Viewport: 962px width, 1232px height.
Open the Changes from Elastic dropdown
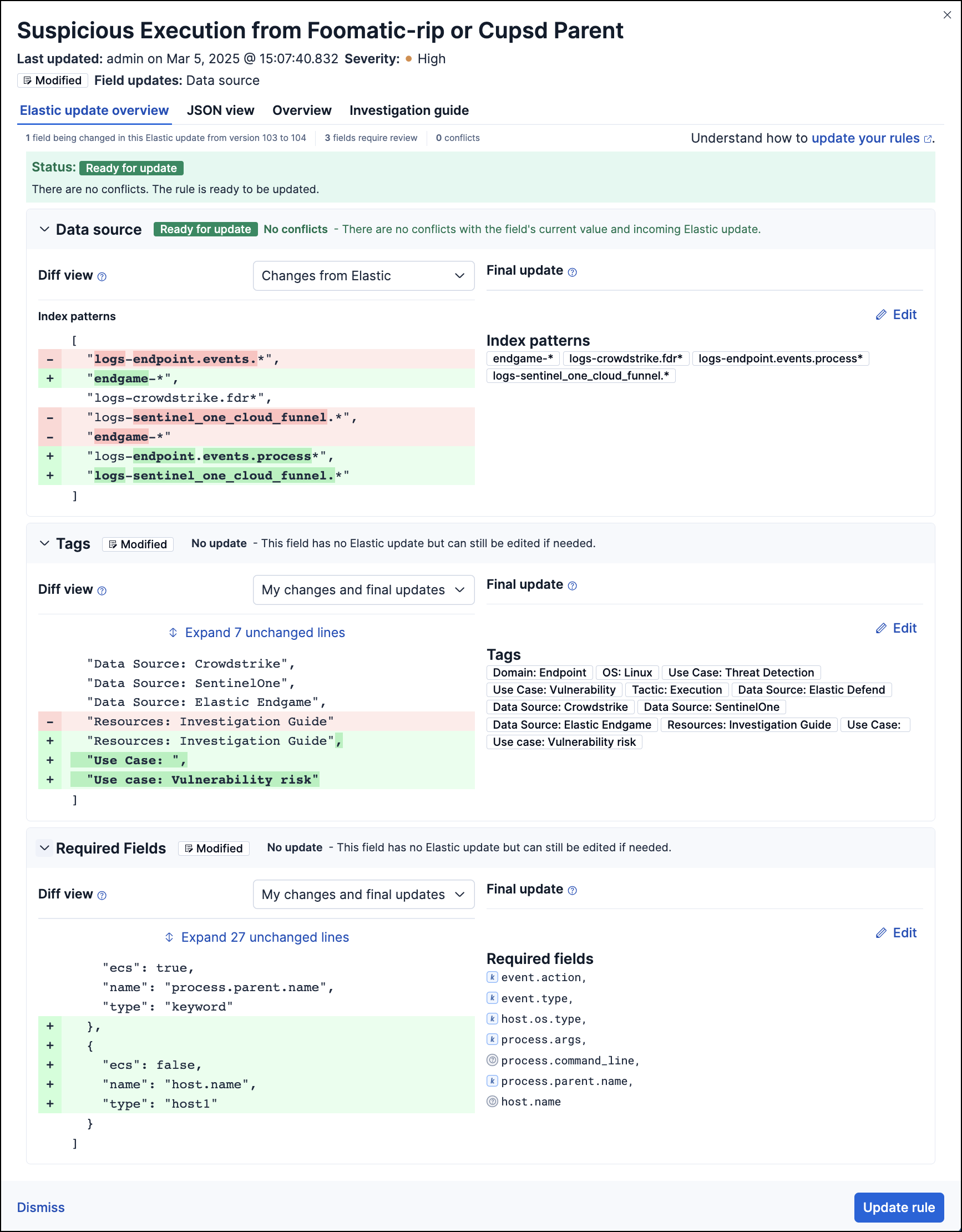pos(364,276)
